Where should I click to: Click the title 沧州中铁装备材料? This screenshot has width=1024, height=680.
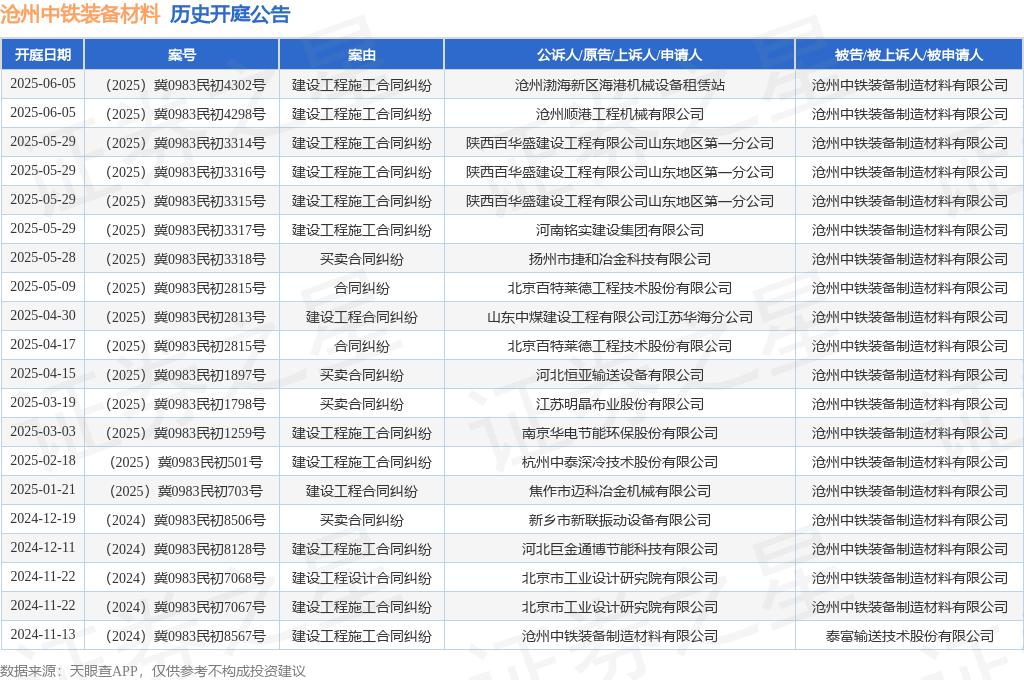click(80, 14)
